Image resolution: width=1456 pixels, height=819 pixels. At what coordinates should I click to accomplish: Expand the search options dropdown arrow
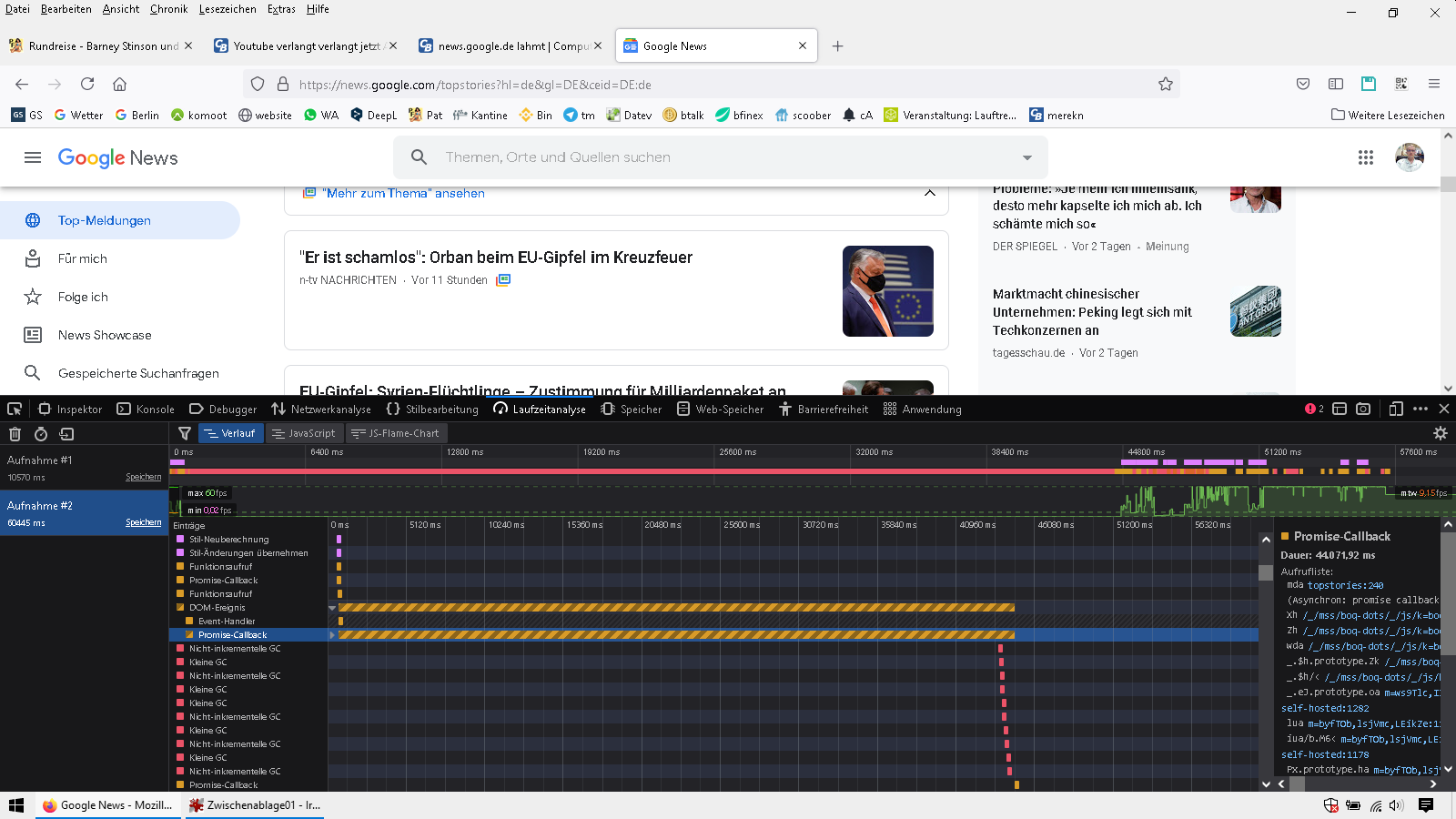coord(1027,157)
